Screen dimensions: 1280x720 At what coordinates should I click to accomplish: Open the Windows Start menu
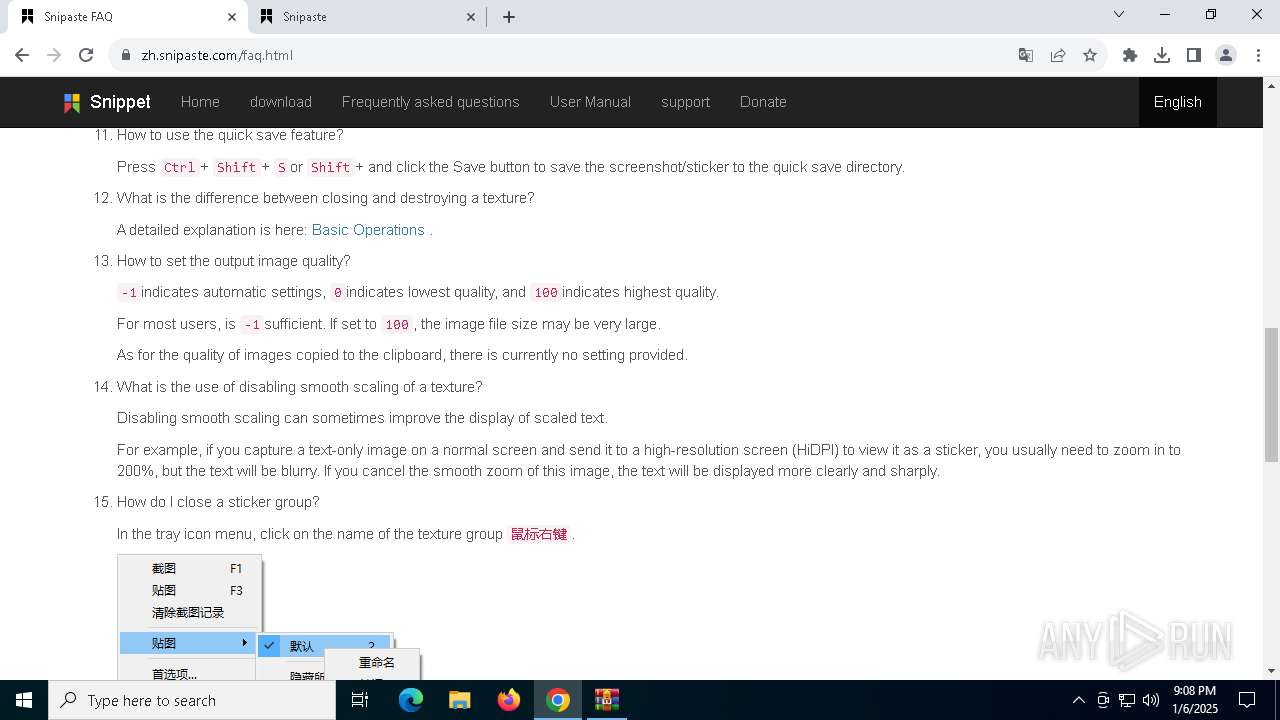pyautogui.click(x=24, y=700)
